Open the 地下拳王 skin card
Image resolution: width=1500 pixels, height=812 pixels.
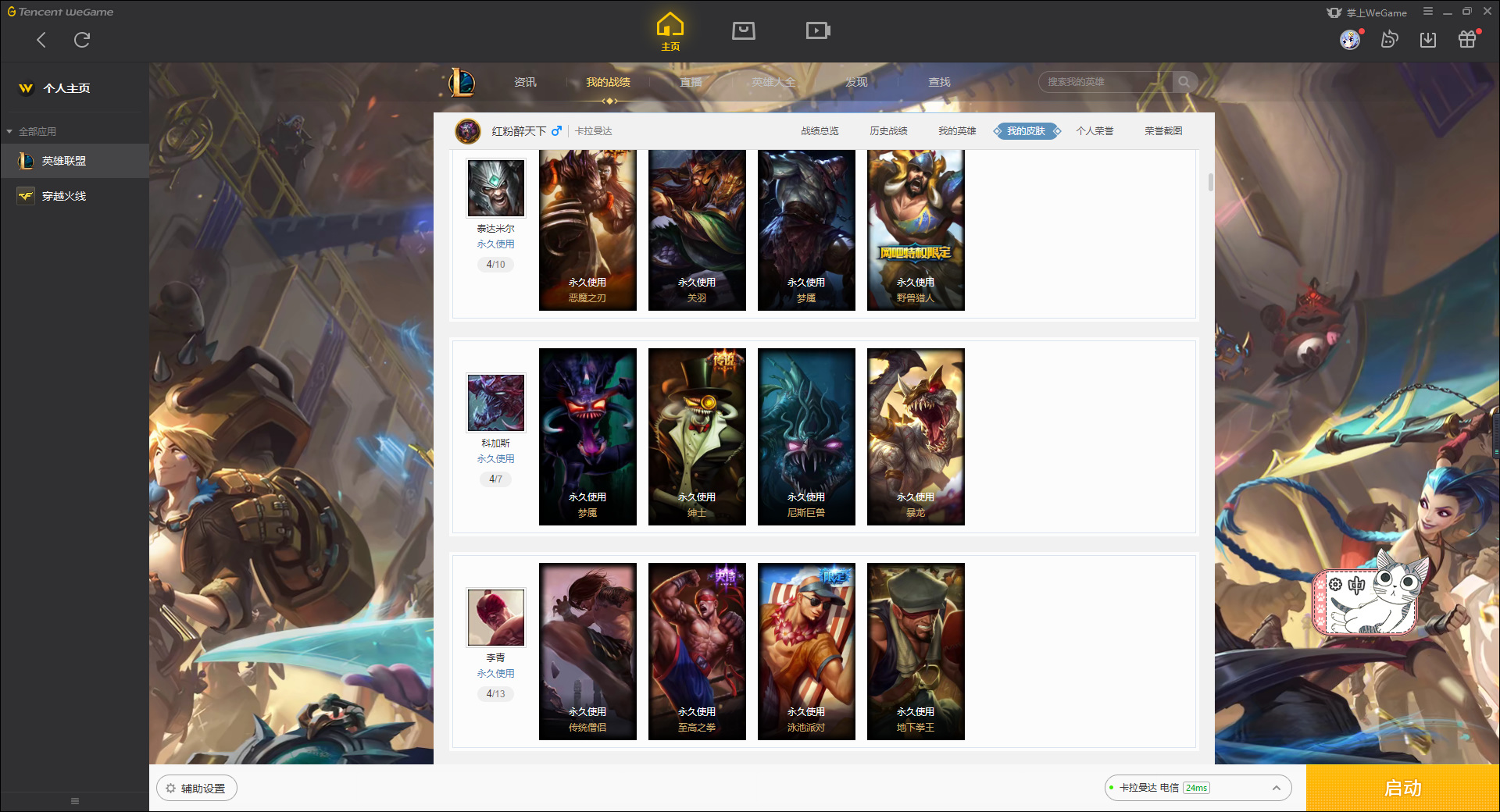point(916,651)
